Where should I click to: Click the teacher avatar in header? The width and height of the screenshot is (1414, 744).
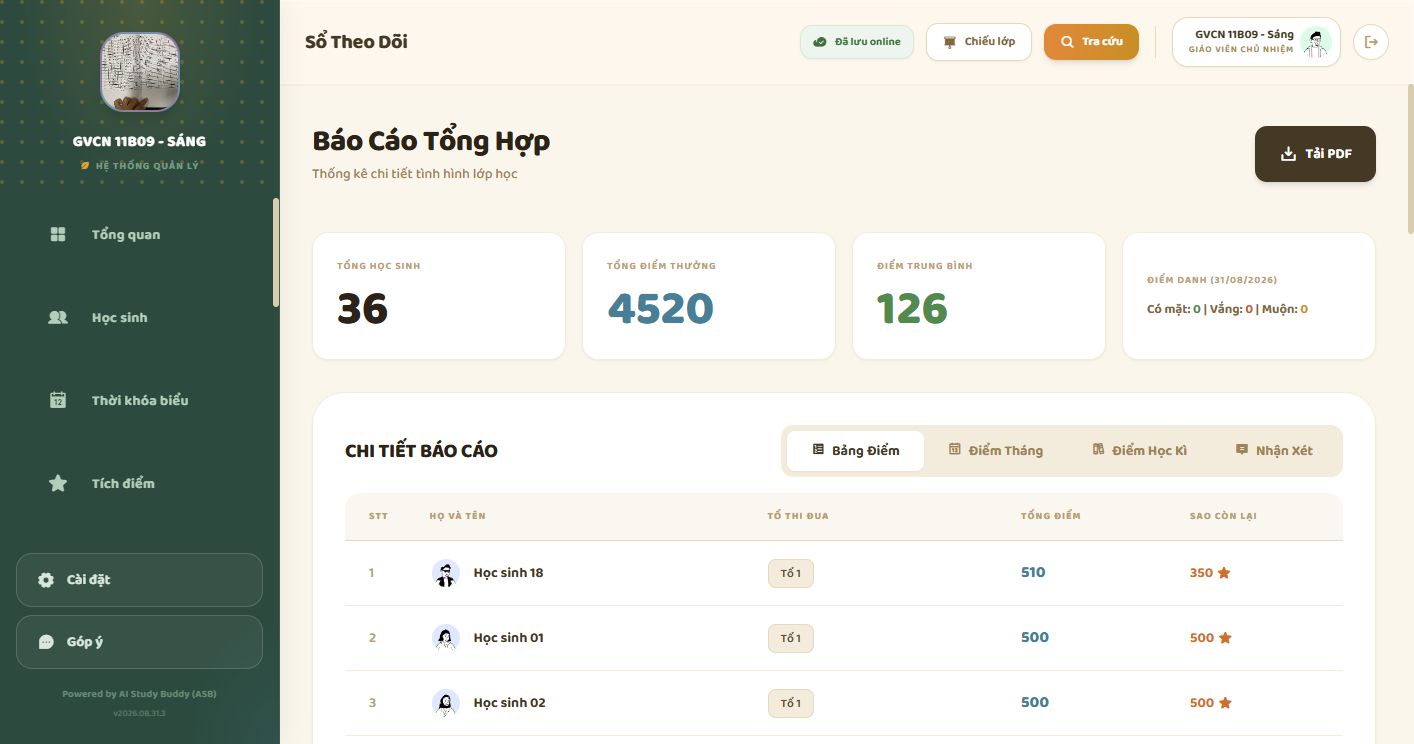1316,42
